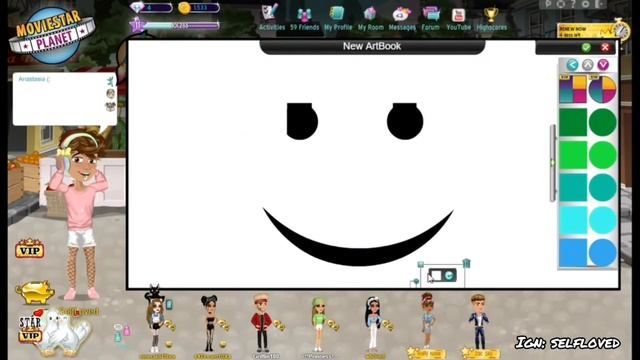Click the blue back arrow in shapes panel
The width and height of the screenshot is (640, 360).
tap(572, 64)
